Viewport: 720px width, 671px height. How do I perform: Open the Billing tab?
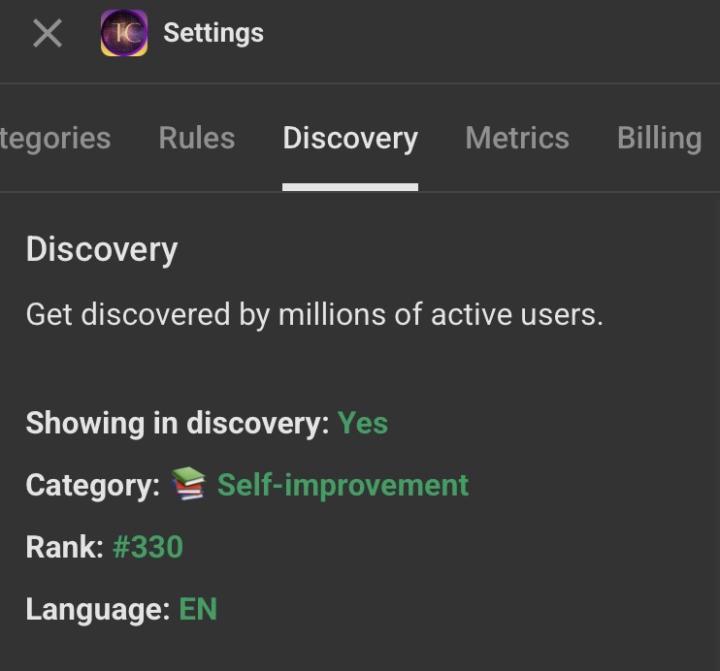coord(659,138)
